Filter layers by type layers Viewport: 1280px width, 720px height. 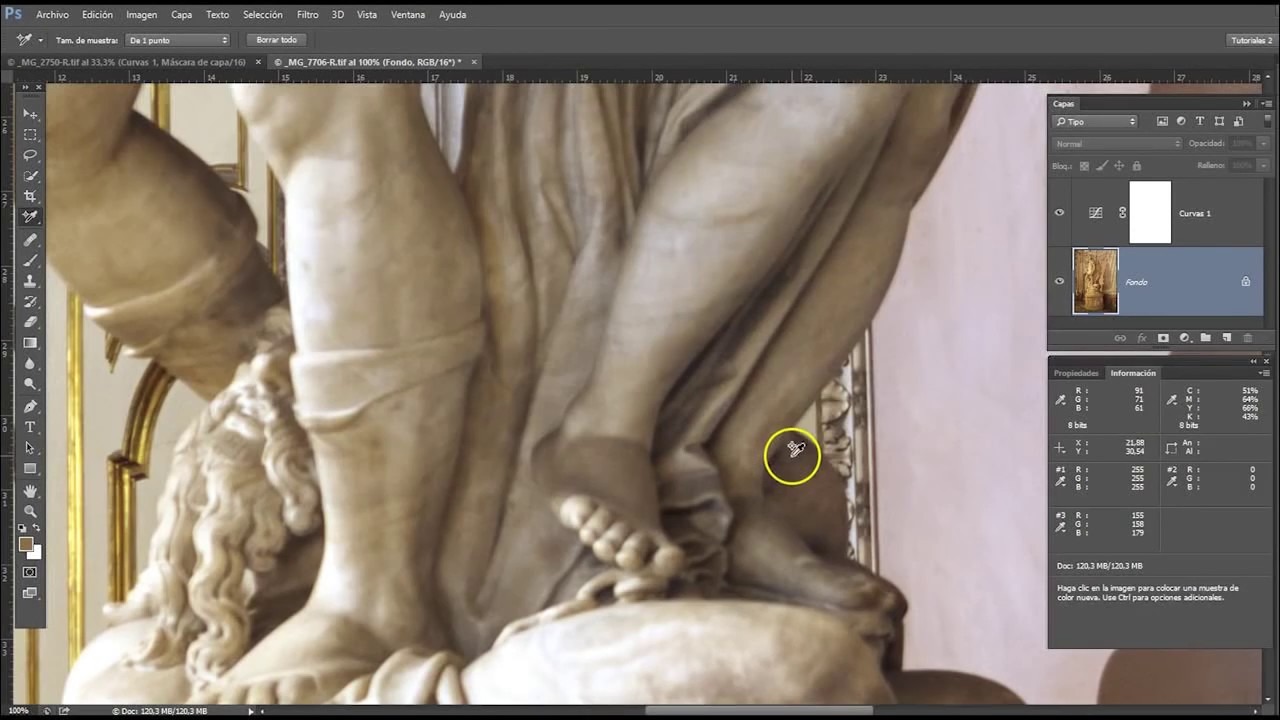point(1200,121)
